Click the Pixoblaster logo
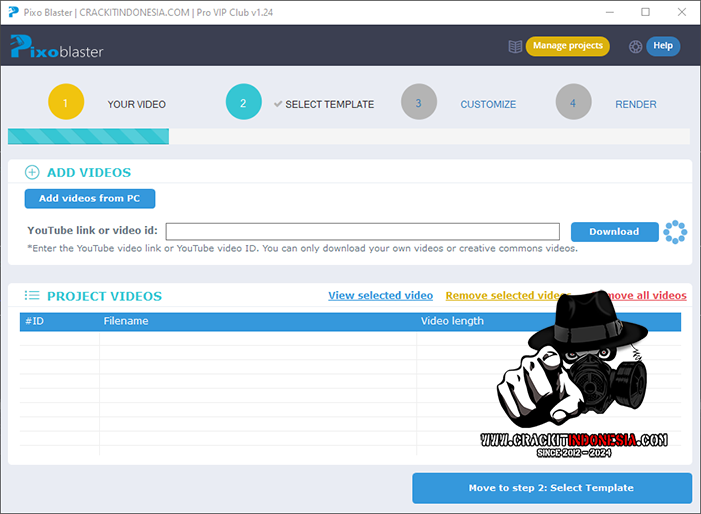Viewport: 701px width, 514px height. click(x=56, y=47)
